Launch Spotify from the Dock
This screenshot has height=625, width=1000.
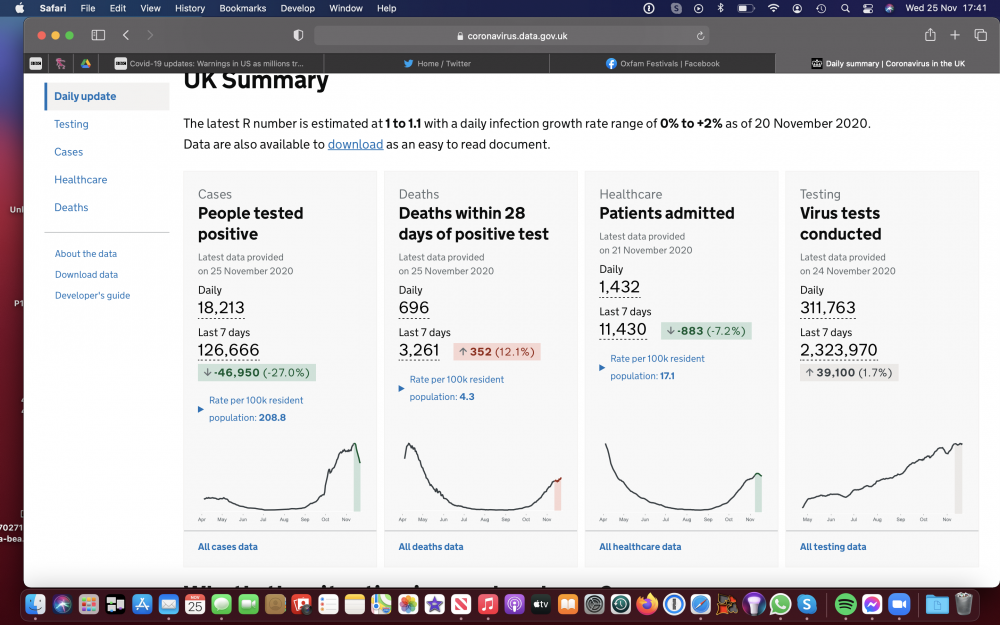click(845, 603)
